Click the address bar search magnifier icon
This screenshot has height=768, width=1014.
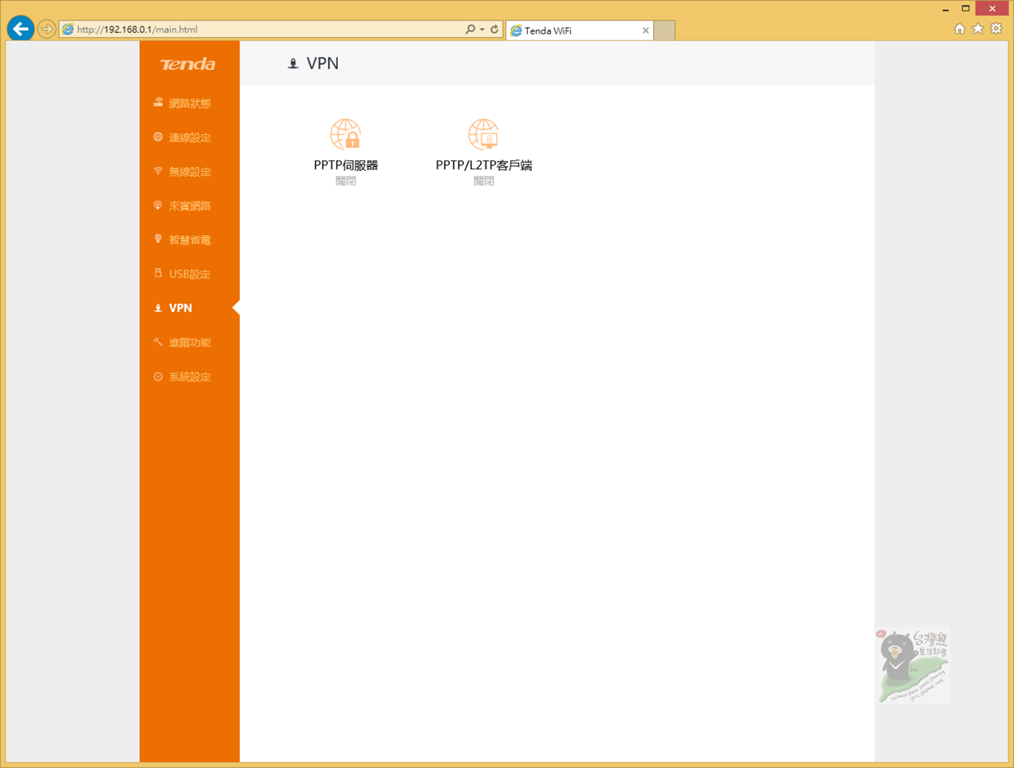tap(470, 29)
